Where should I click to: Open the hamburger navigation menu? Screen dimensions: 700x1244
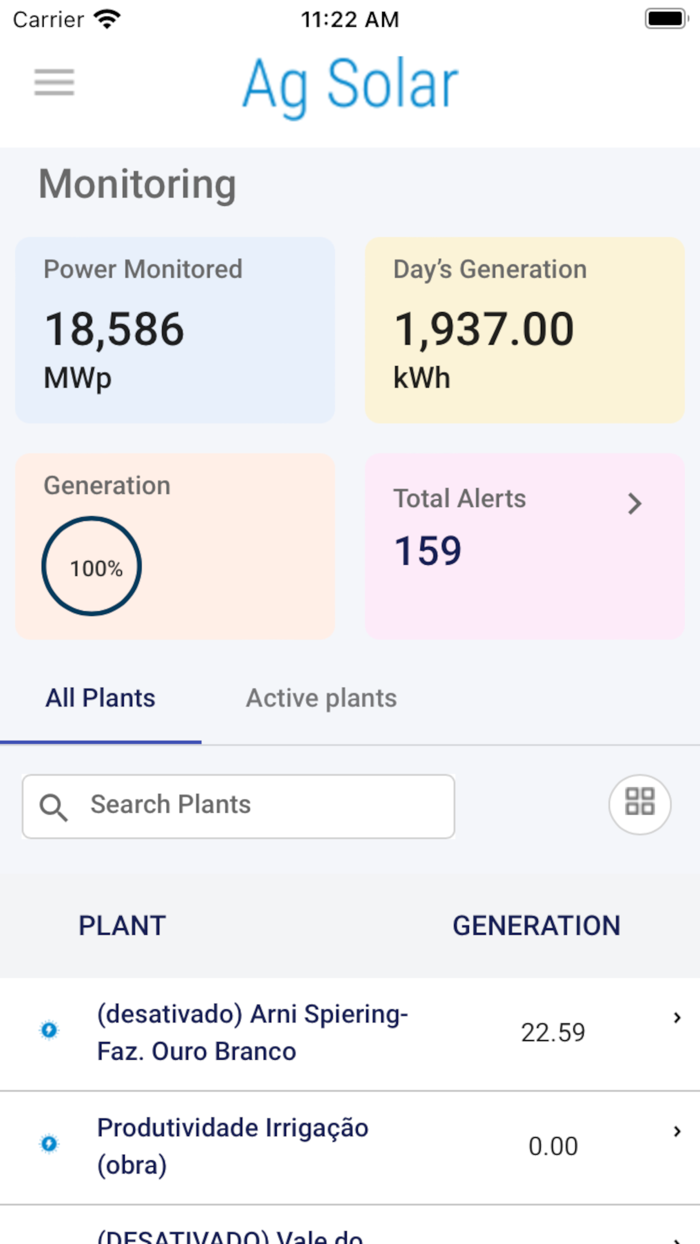pyautogui.click(x=54, y=82)
